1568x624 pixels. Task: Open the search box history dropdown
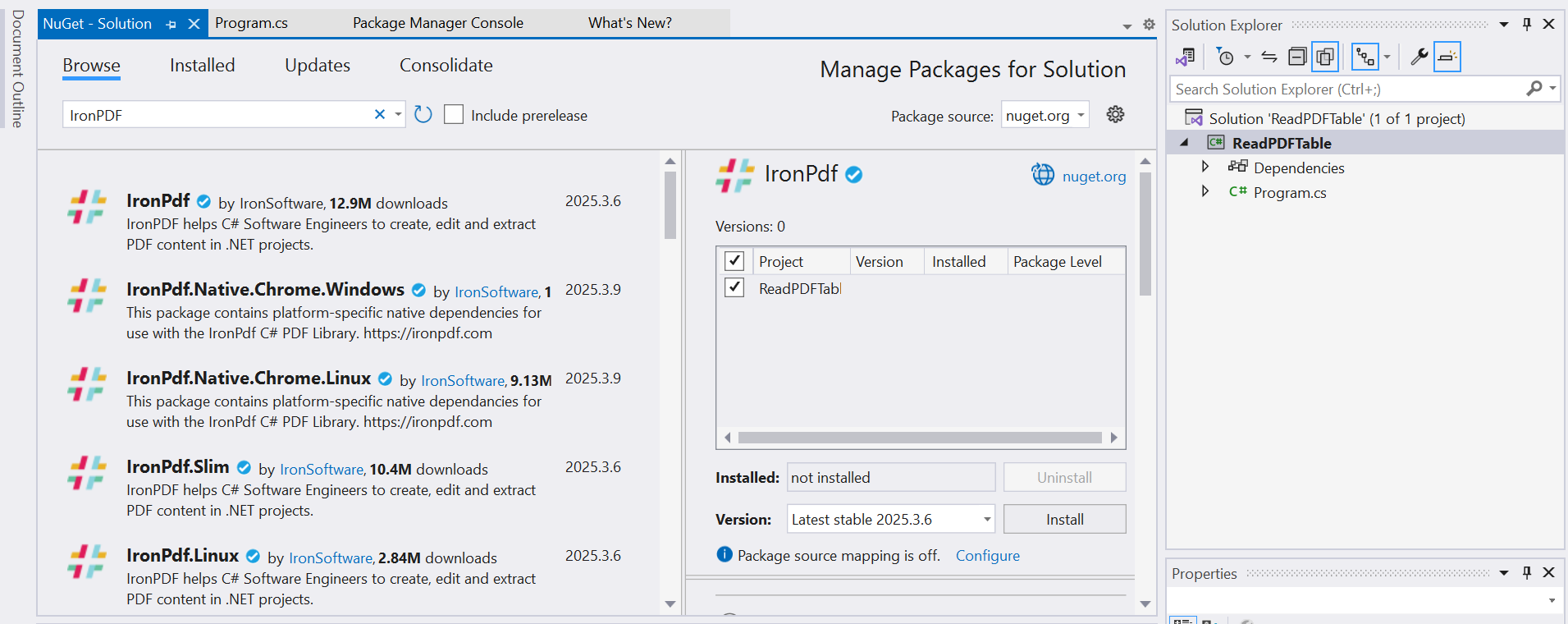pyautogui.click(x=398, y=114)
